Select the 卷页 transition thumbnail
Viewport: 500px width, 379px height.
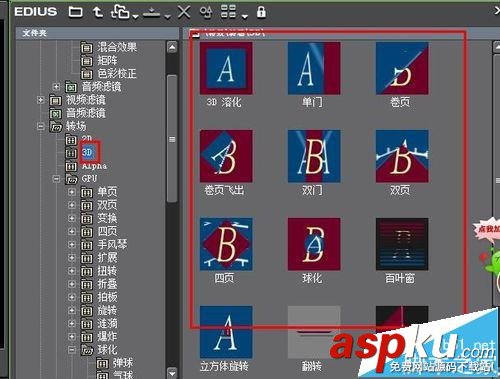402,68
